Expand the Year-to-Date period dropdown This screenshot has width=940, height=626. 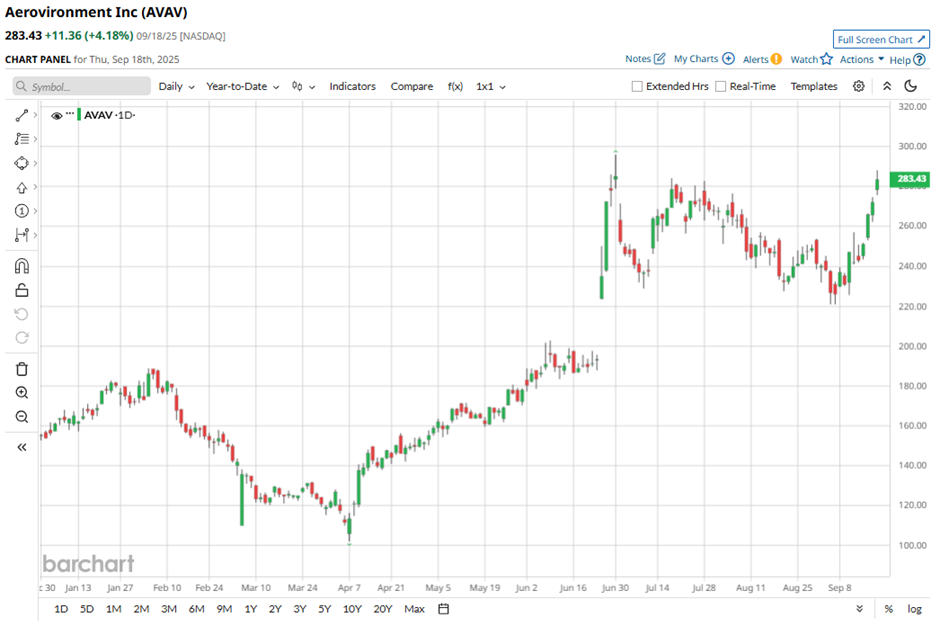pos(242,86)
